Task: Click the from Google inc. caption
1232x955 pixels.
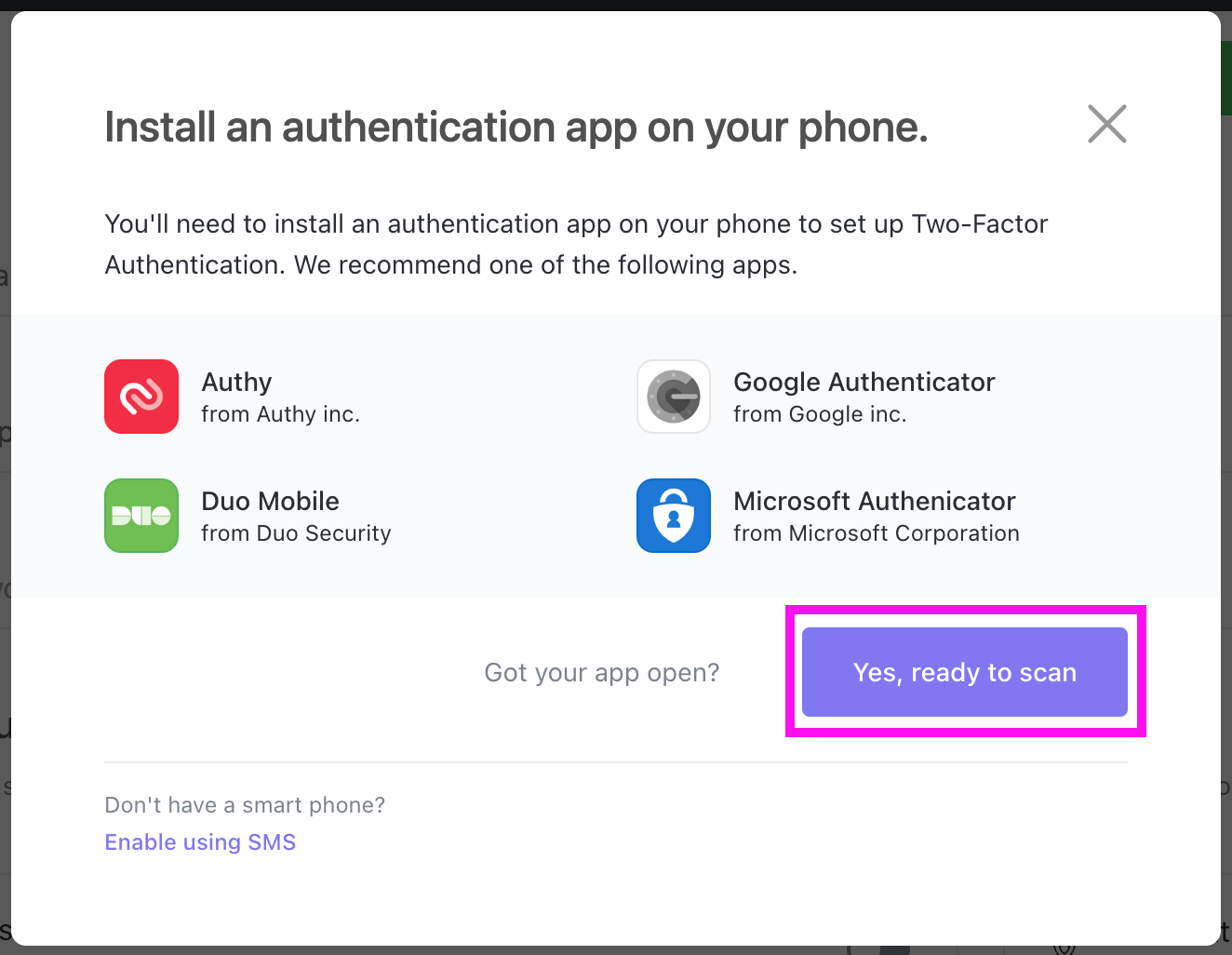Action: pos(820,414)
